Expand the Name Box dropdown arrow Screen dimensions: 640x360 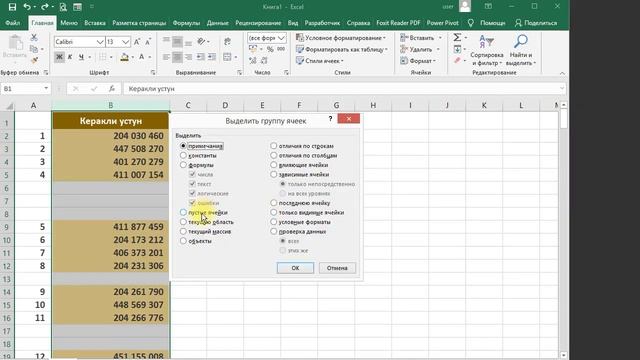(46, 89)
